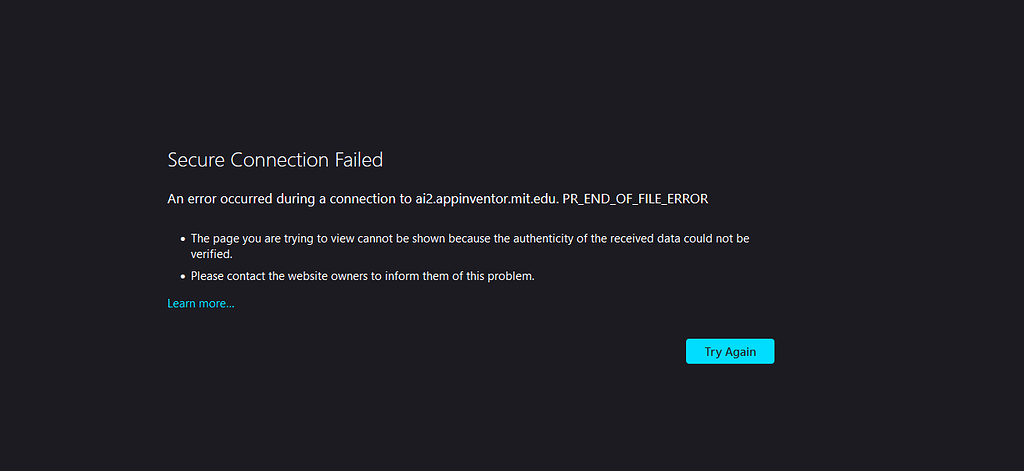Click the PR_END_OF_FILE_ERROR error code

click(x=635, y=199)
